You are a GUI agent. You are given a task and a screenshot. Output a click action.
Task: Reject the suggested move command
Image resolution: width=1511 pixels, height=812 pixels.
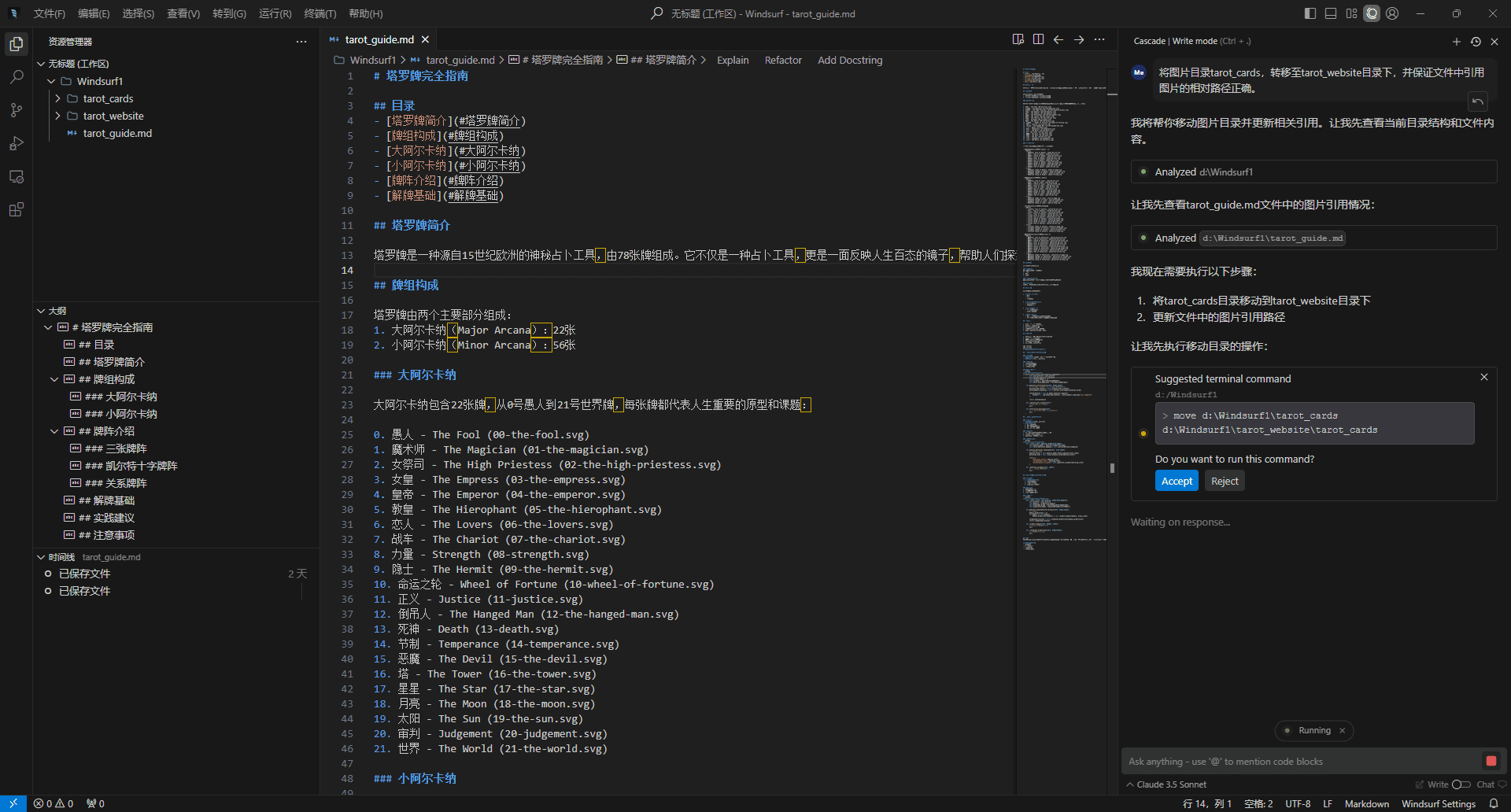point(1225,481)
